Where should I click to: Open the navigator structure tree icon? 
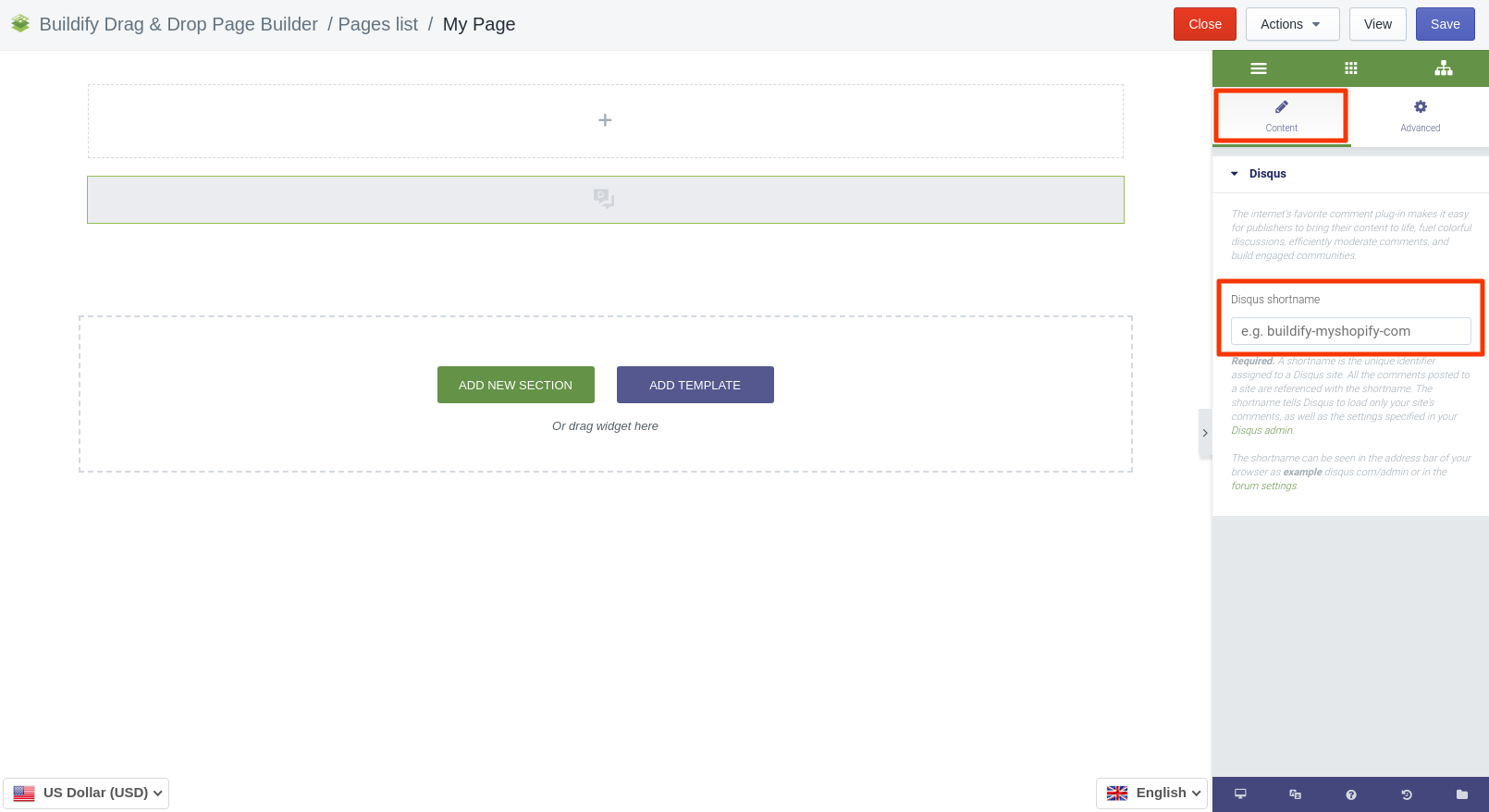tap(1443, 68)
